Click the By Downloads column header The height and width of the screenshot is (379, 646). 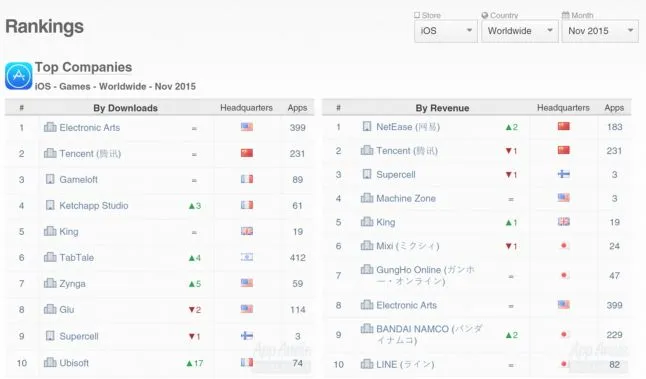pos(125,108)
